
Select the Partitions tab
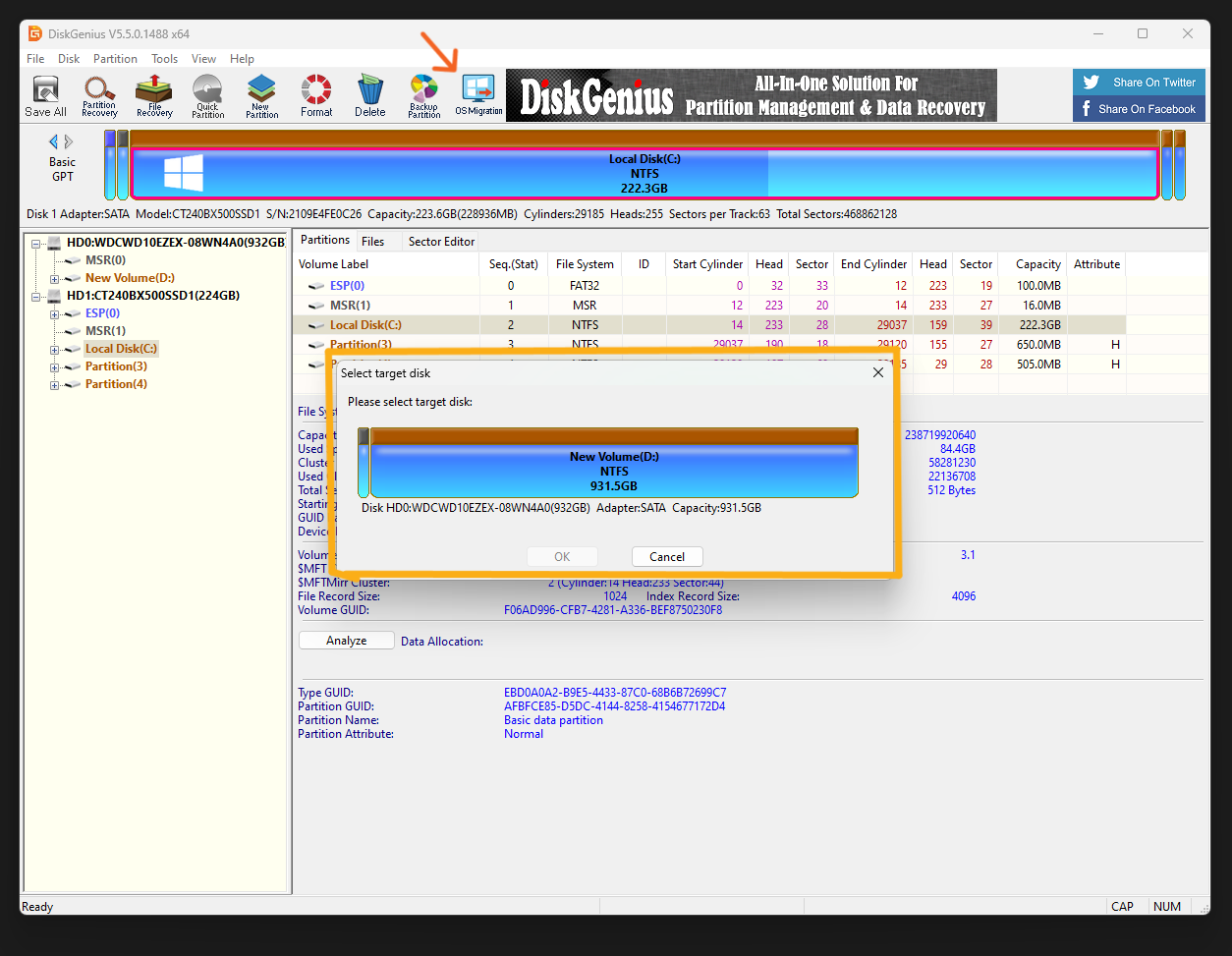325,240
